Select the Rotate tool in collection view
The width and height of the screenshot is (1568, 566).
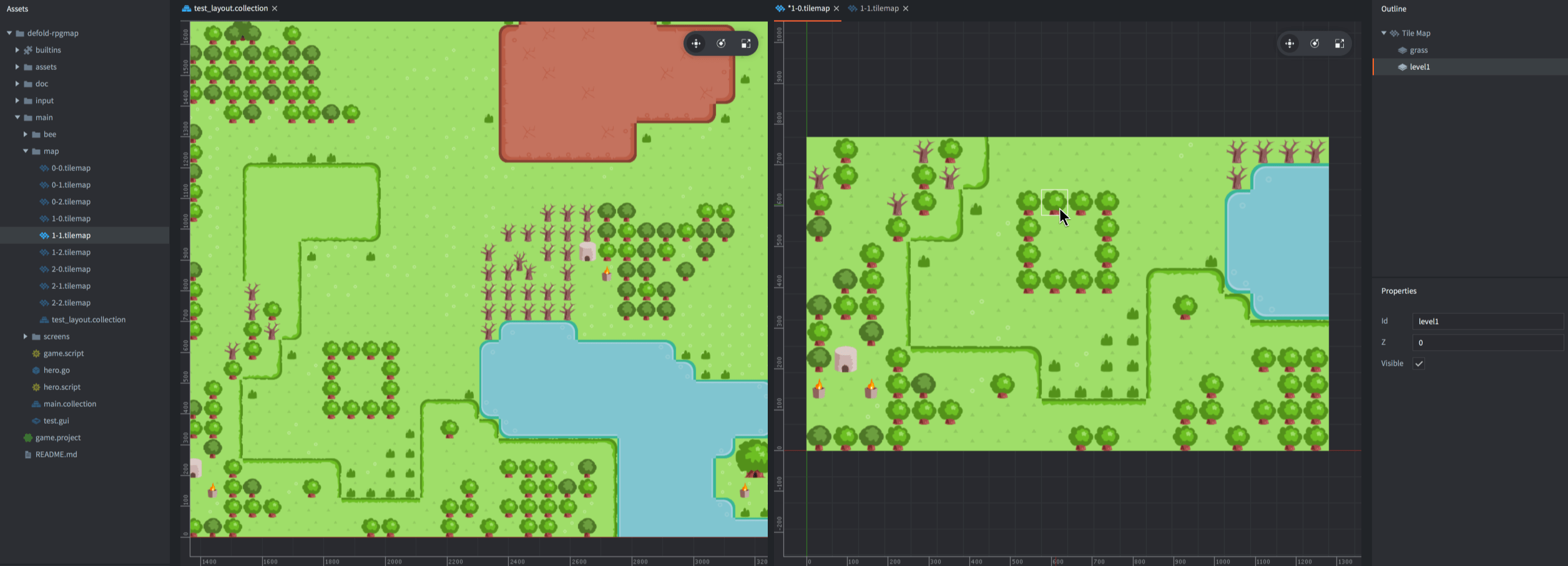pos(721,44)
